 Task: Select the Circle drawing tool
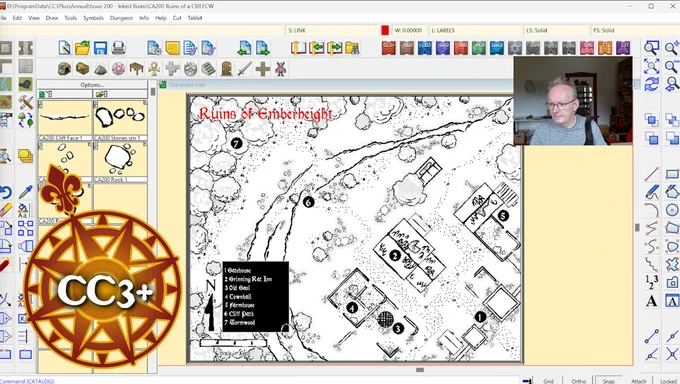point(672,210)
